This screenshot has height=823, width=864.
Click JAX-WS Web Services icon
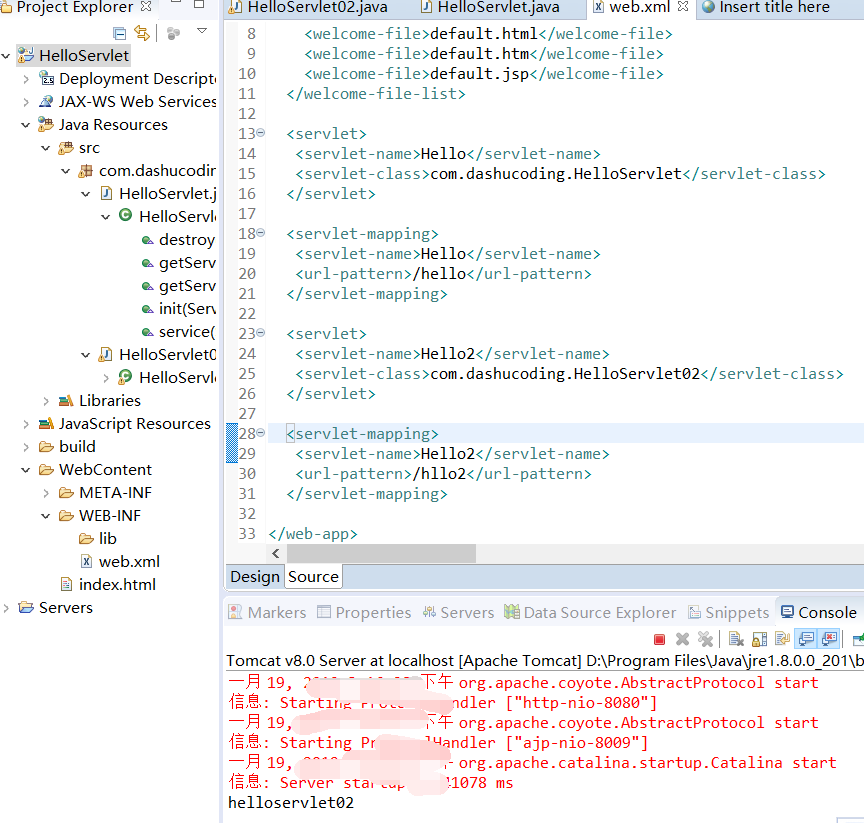(x=46, y=101)
